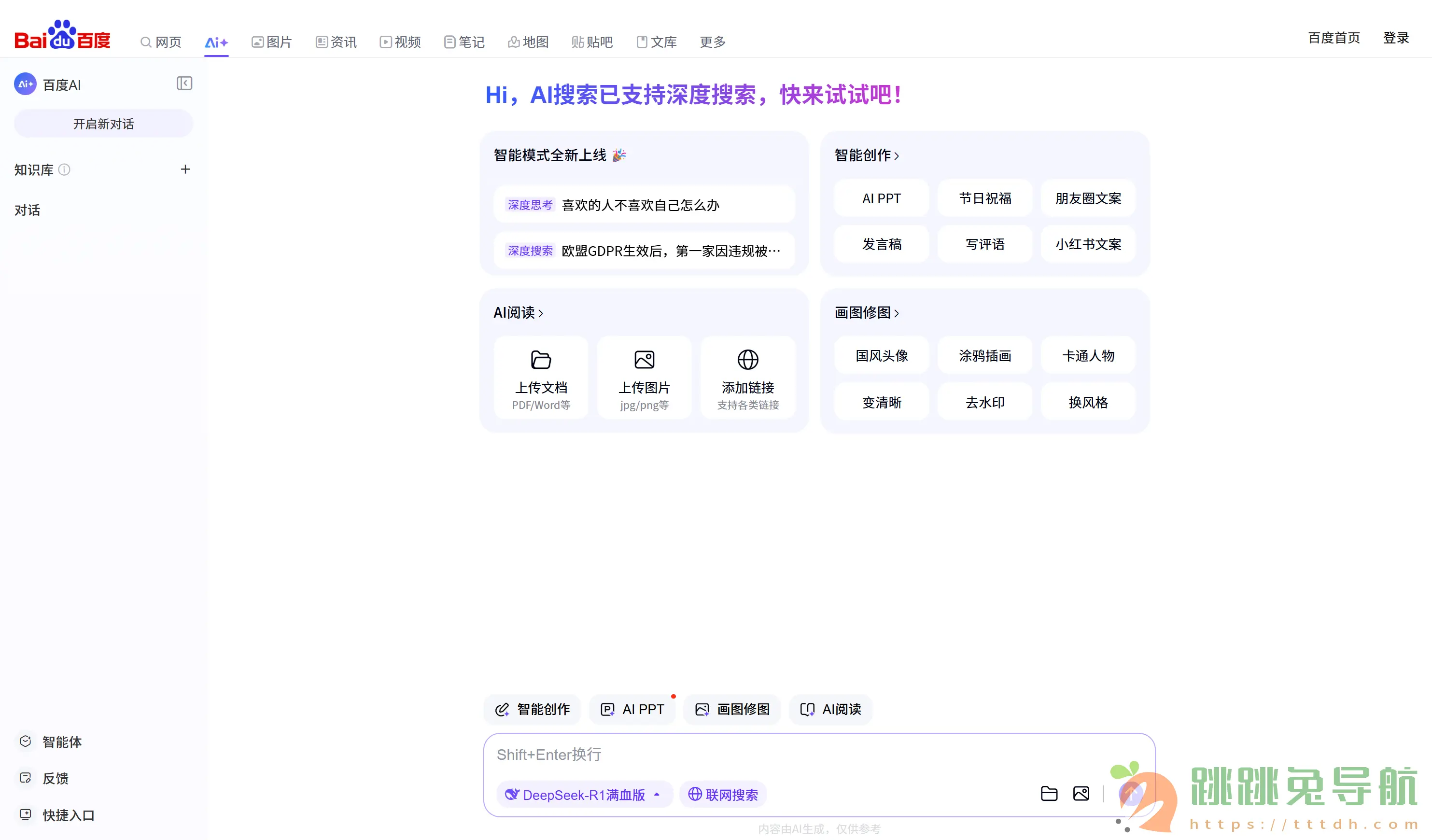Open 快捷入口 in sidebar
This screenshot has width=1432, height=840.
coord(56,815)
